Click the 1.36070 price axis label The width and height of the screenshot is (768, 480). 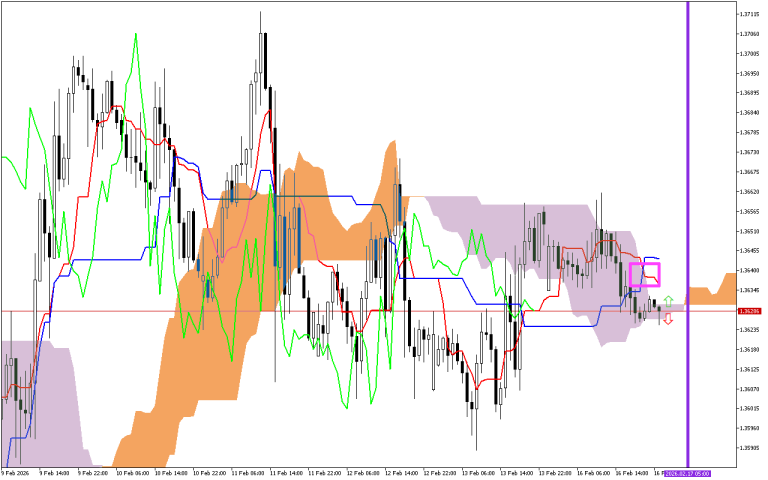(x=750, y=389)
